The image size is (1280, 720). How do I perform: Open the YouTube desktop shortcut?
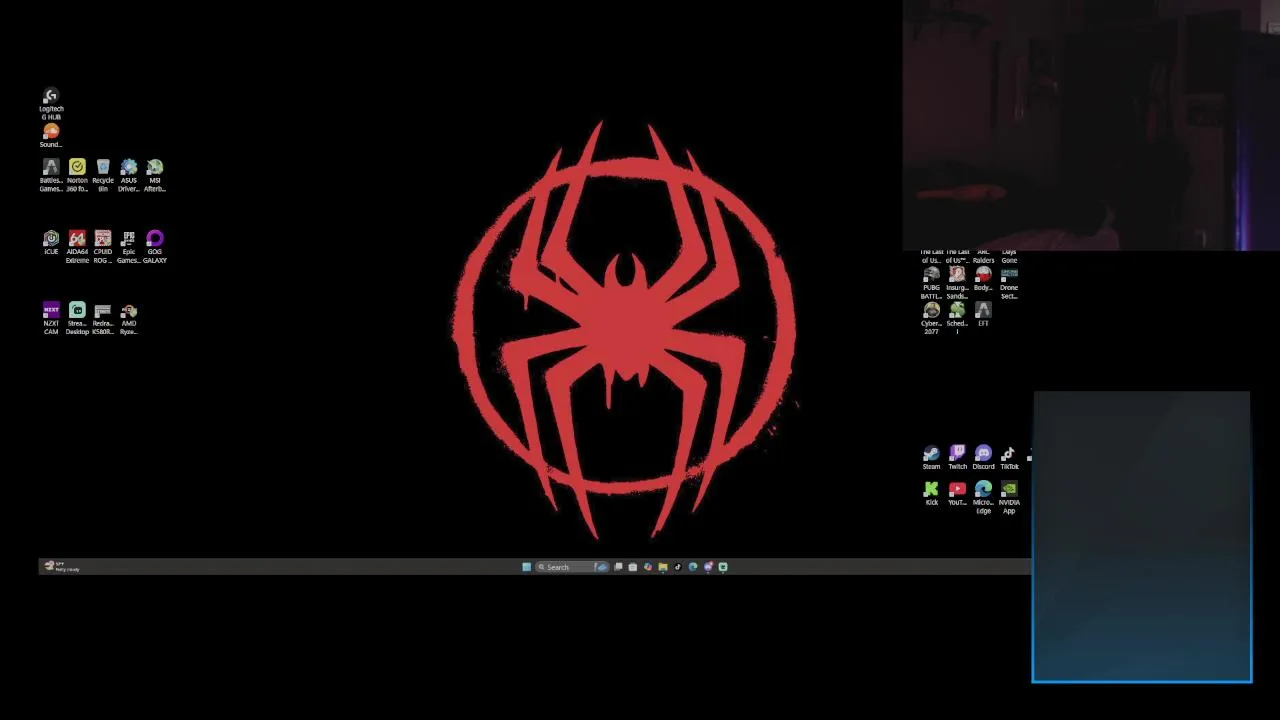[957, 494]
